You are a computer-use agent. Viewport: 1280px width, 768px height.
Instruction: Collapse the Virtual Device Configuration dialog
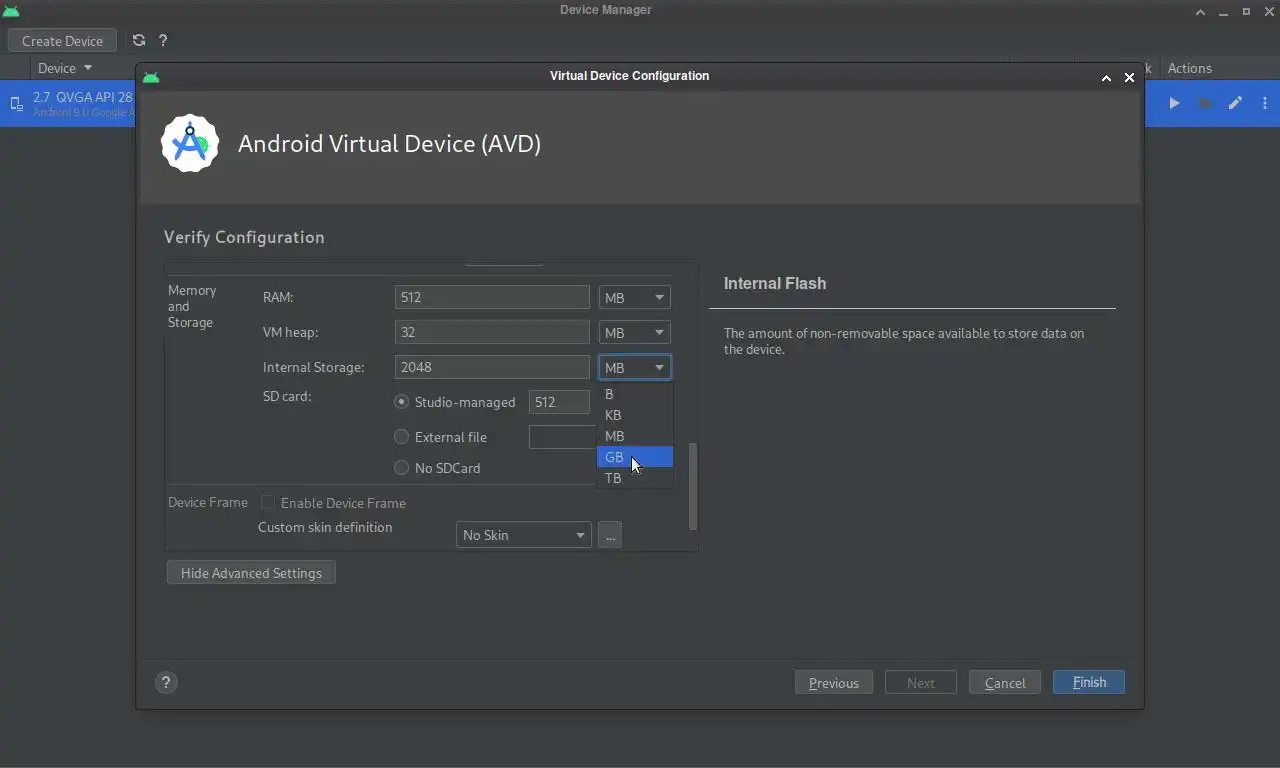(1106, 77)
